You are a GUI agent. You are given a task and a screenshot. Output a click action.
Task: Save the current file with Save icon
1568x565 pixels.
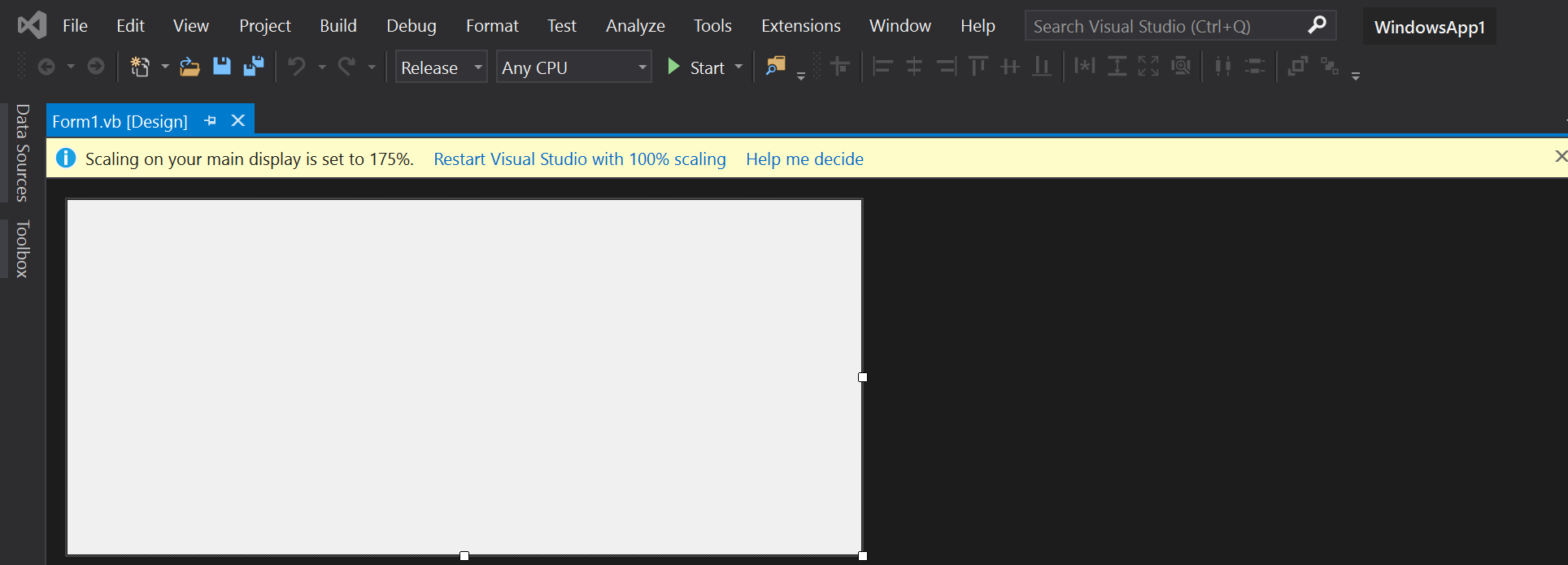coord(221,67)
